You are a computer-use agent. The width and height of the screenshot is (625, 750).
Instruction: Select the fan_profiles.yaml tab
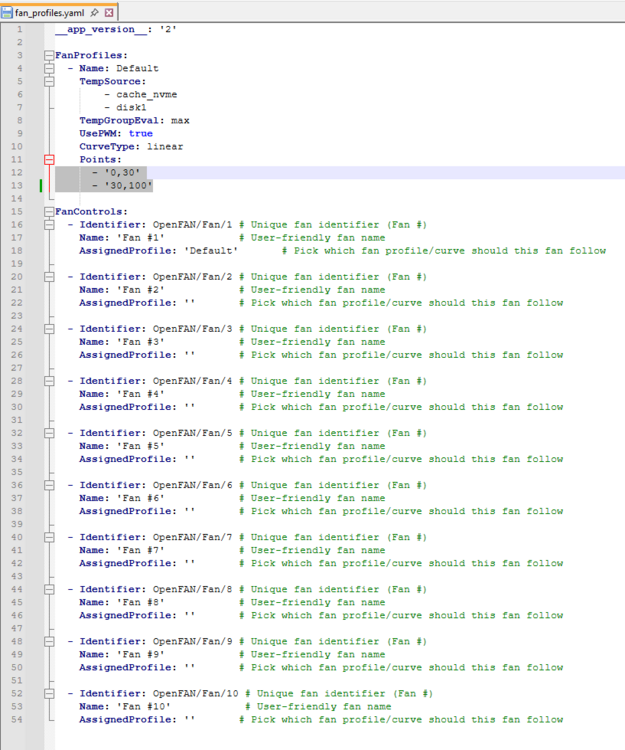[x=59, y=12]
